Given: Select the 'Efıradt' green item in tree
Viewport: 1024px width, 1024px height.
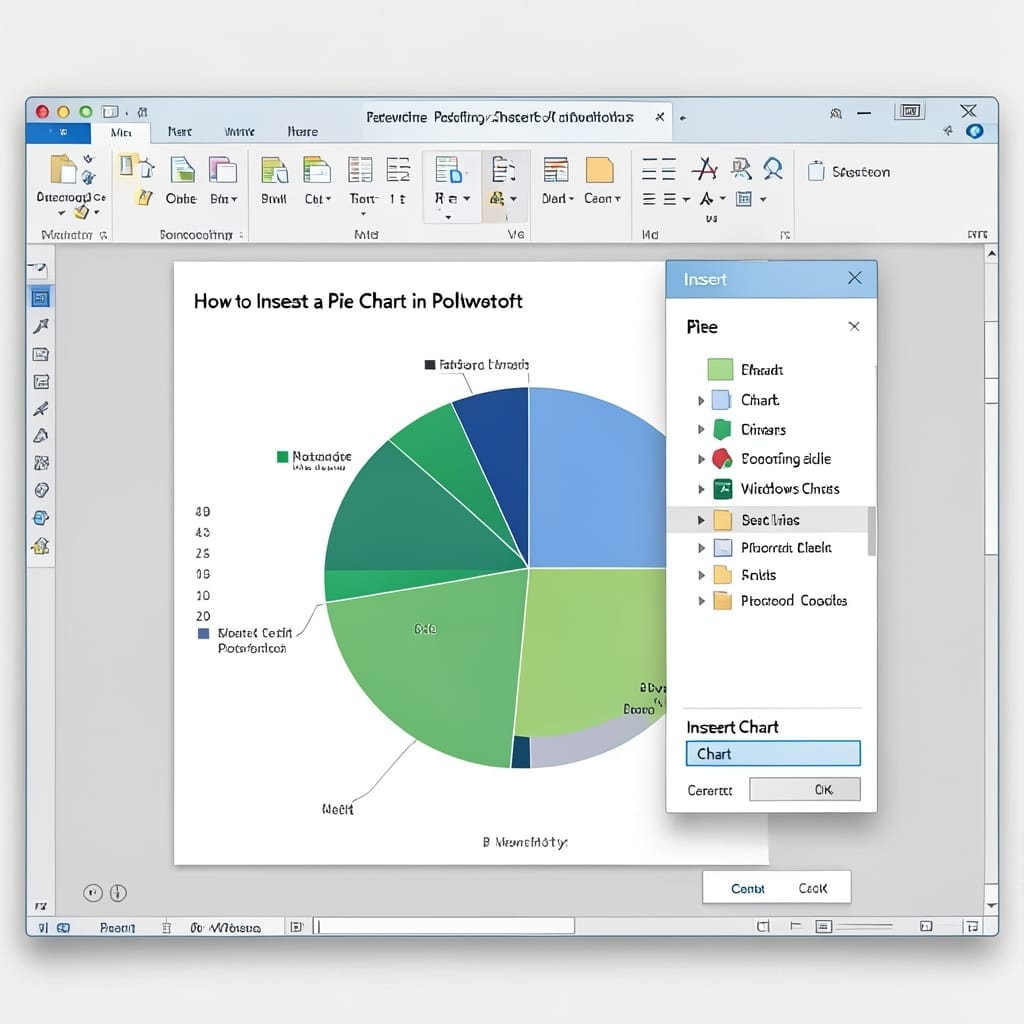Looking at the screenshot, I should (745, 370).
